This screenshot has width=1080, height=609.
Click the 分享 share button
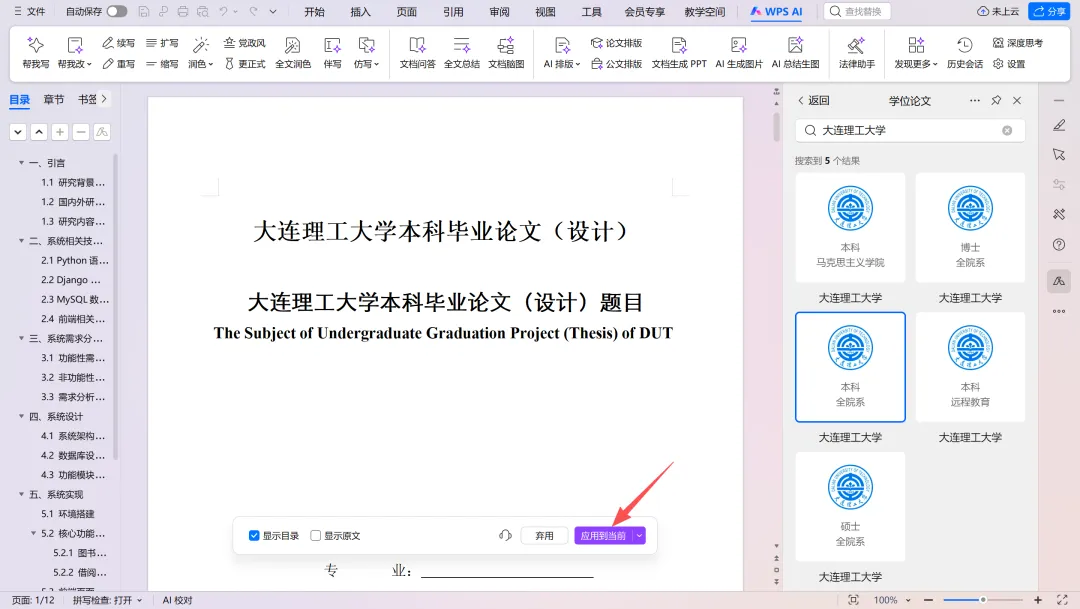1049,11
